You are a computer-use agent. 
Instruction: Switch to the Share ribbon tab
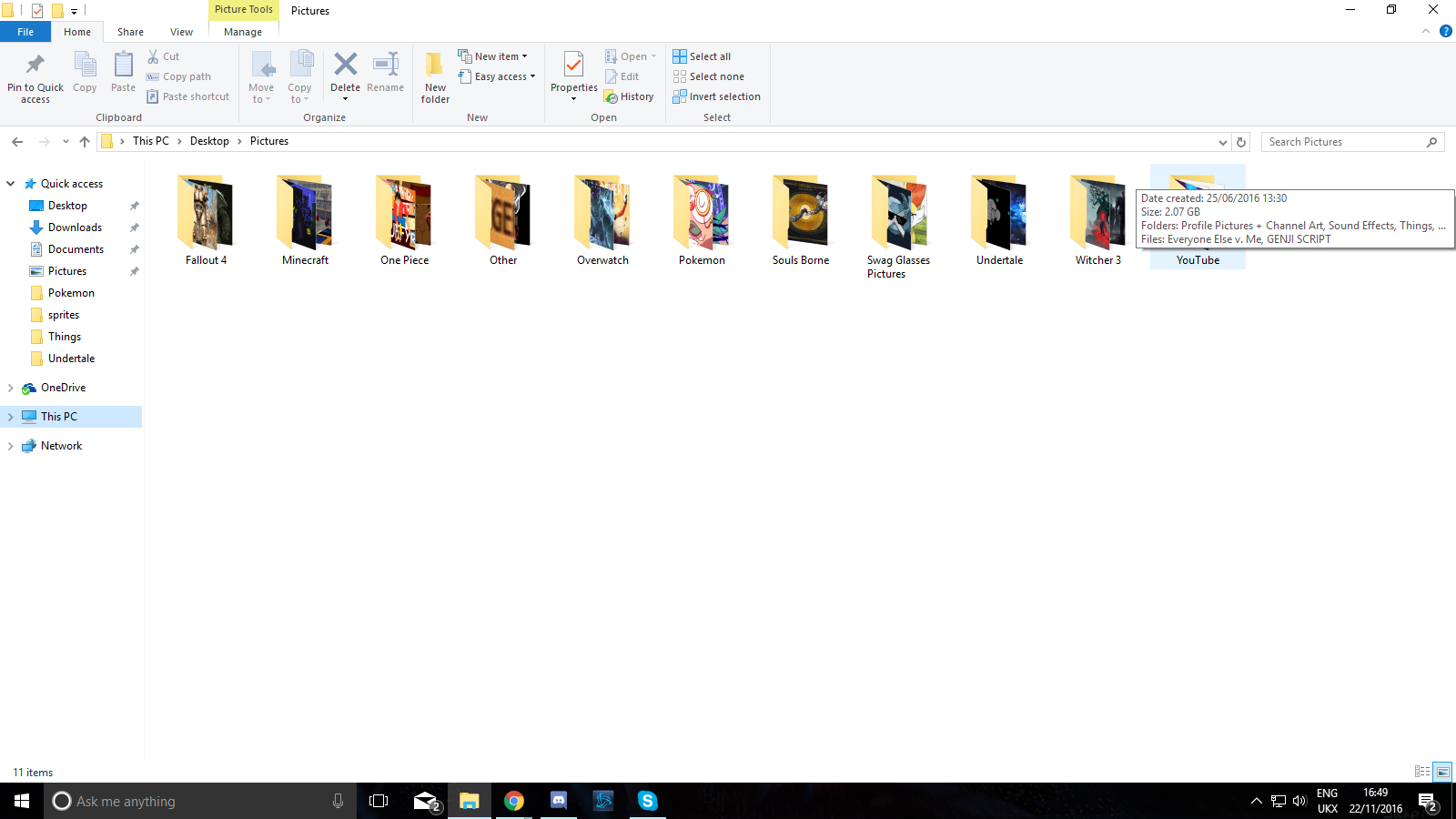130,32
